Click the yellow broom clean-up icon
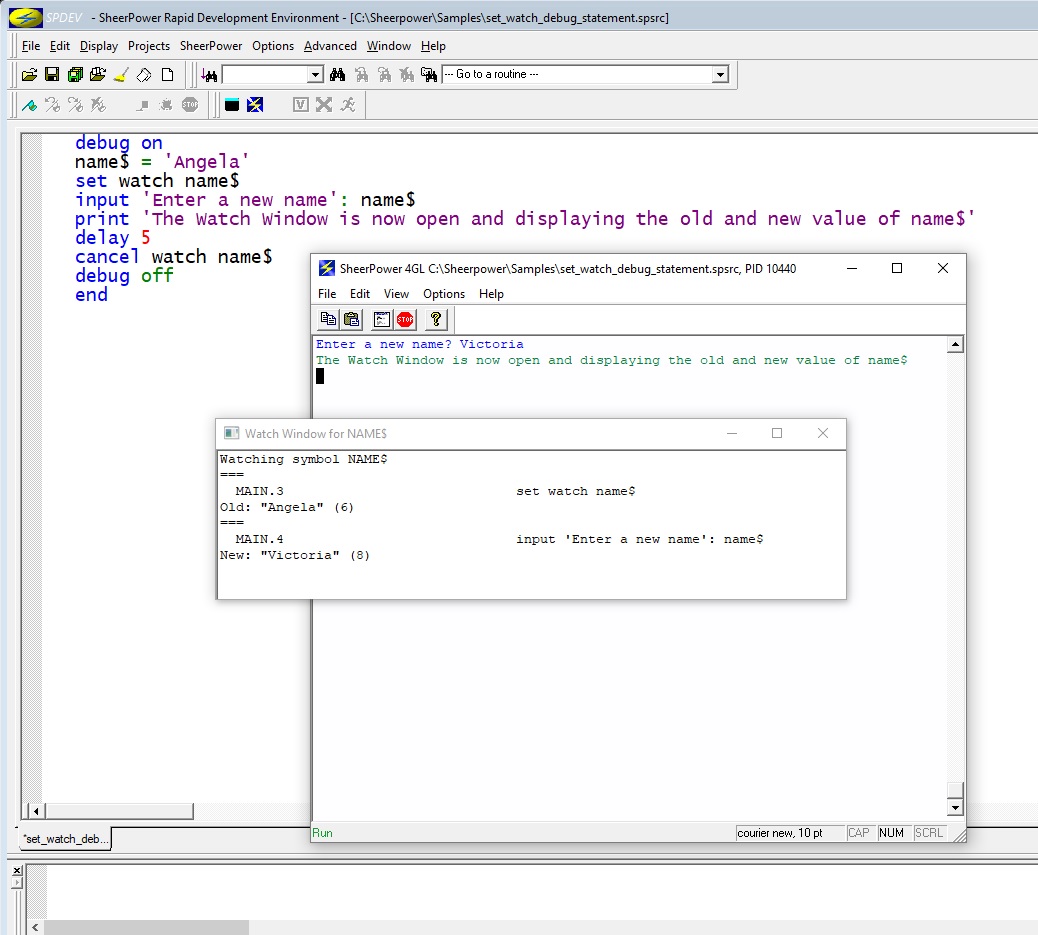Viewport: 1038px width, 935px height. point(121,75)
